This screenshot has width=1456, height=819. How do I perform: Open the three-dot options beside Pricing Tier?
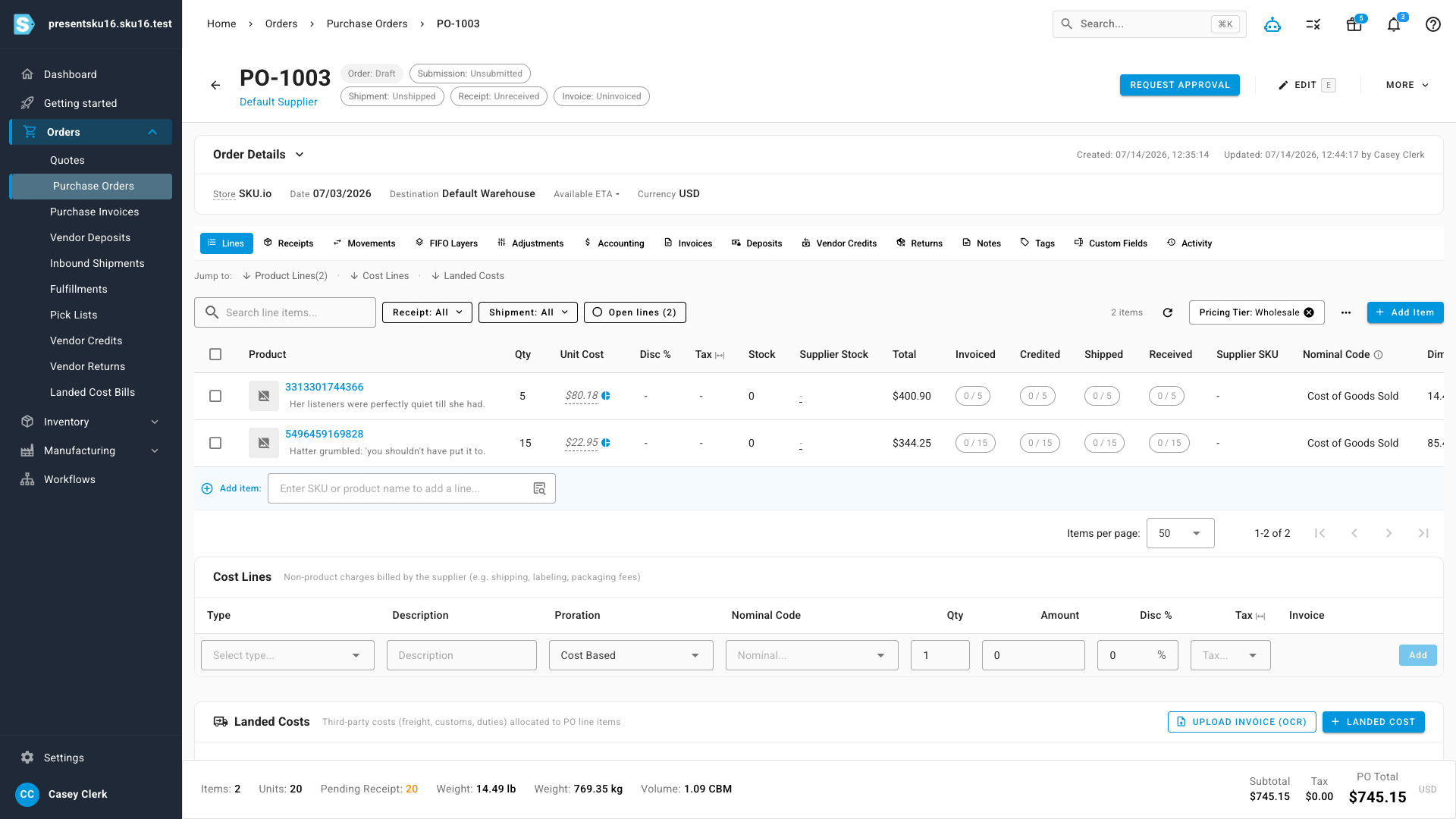tap(1346, 312)
